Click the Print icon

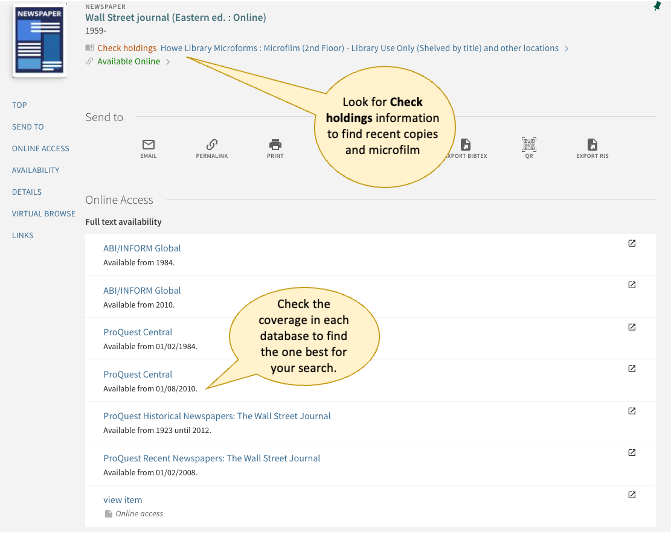coord(275,146)
